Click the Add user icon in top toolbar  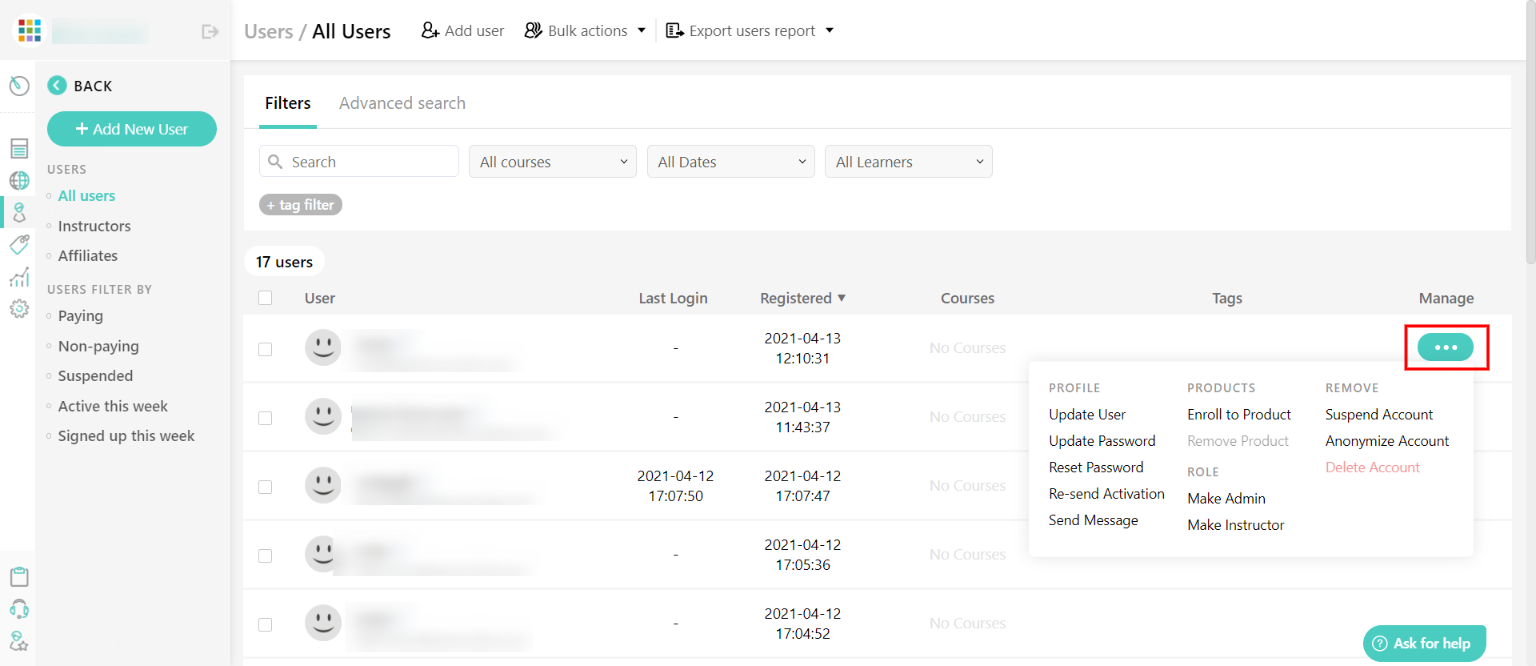(x=430, y=30)
